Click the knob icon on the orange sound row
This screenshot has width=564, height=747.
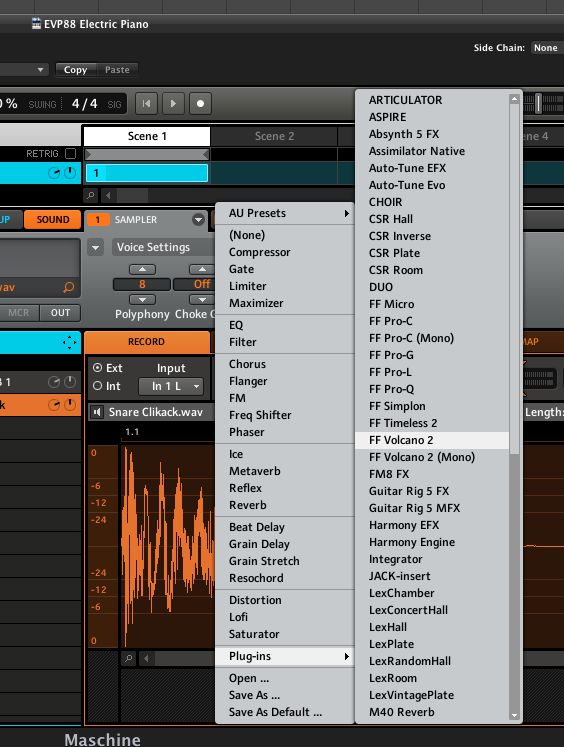tap(54, 405)
